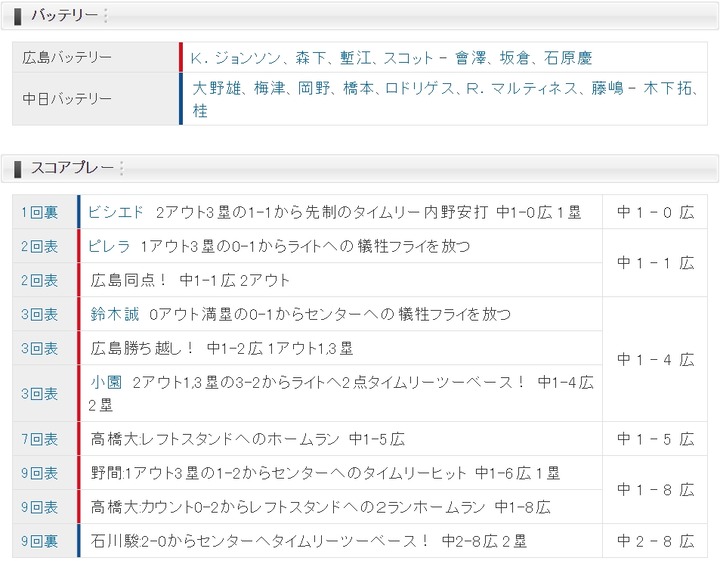Image resolution: width=720 pixels, height=561 pixels.
Task: Click the 中1-4広 score cell
Action: 655,359
